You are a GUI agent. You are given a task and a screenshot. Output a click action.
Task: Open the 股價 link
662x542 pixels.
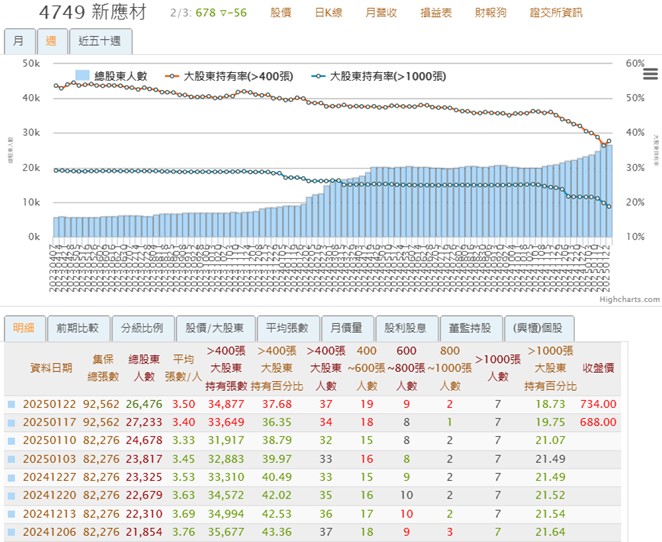(281, 13)
